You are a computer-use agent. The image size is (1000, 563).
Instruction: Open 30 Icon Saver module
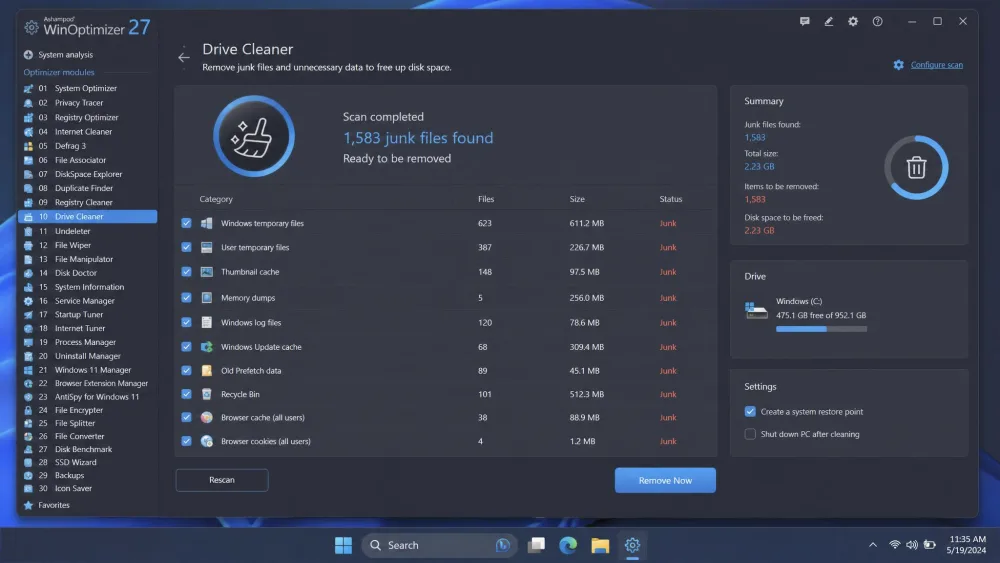coord(87,488)
